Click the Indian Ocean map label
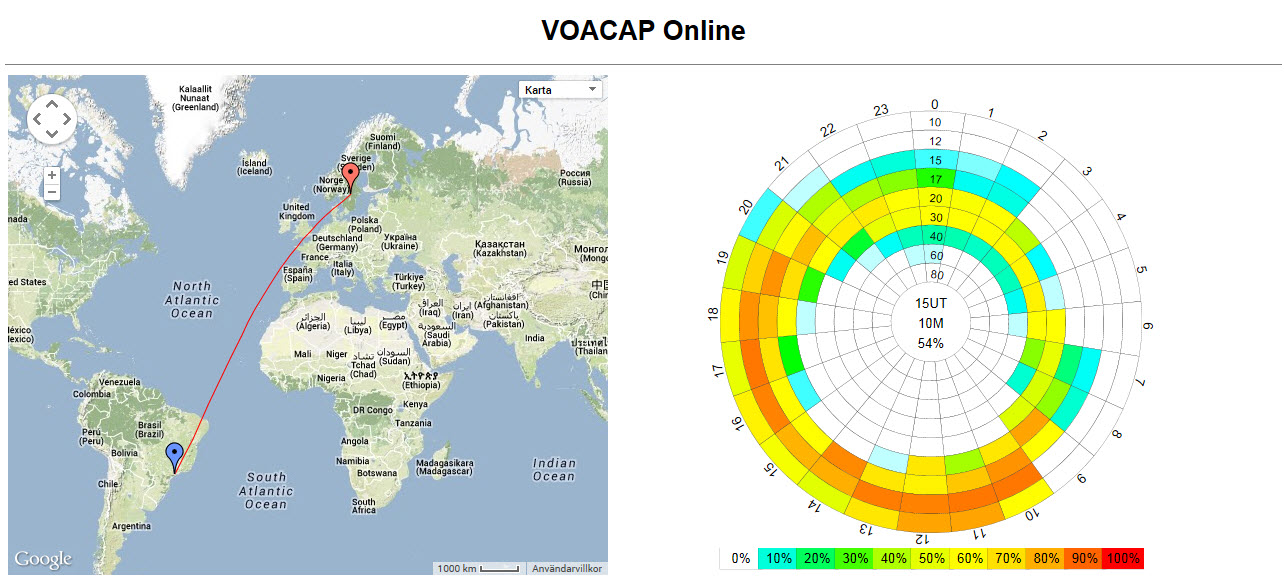 (x=554, y=469)
